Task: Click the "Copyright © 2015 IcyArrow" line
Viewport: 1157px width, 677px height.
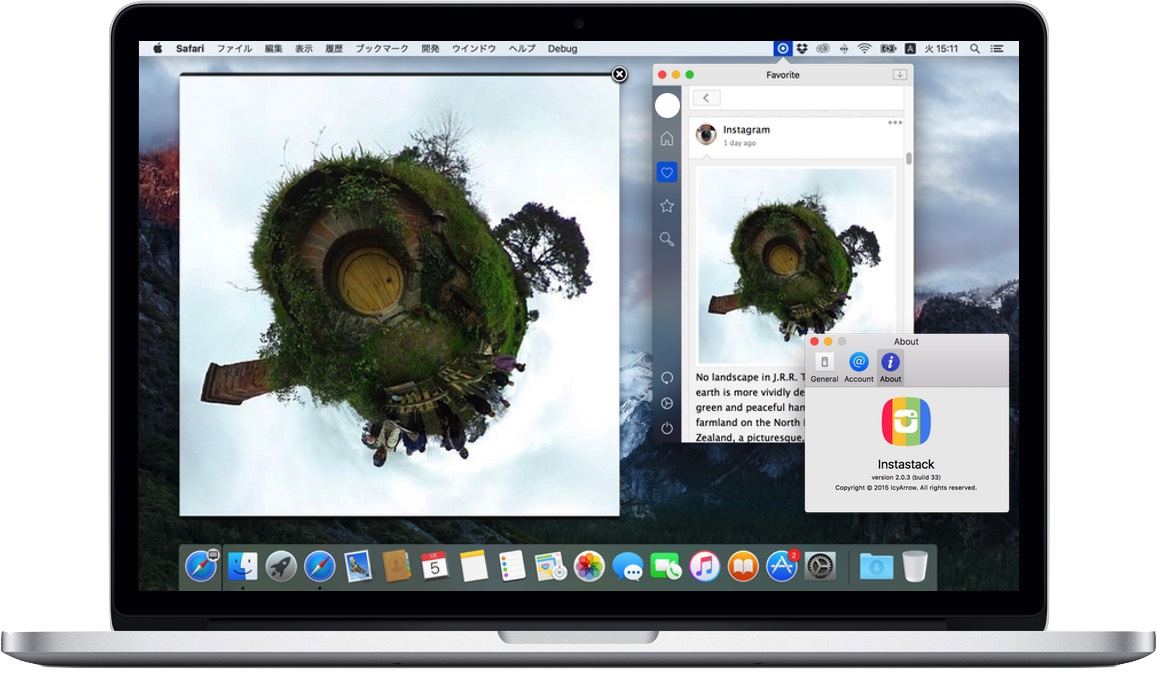Action: (x=905, y=488)
